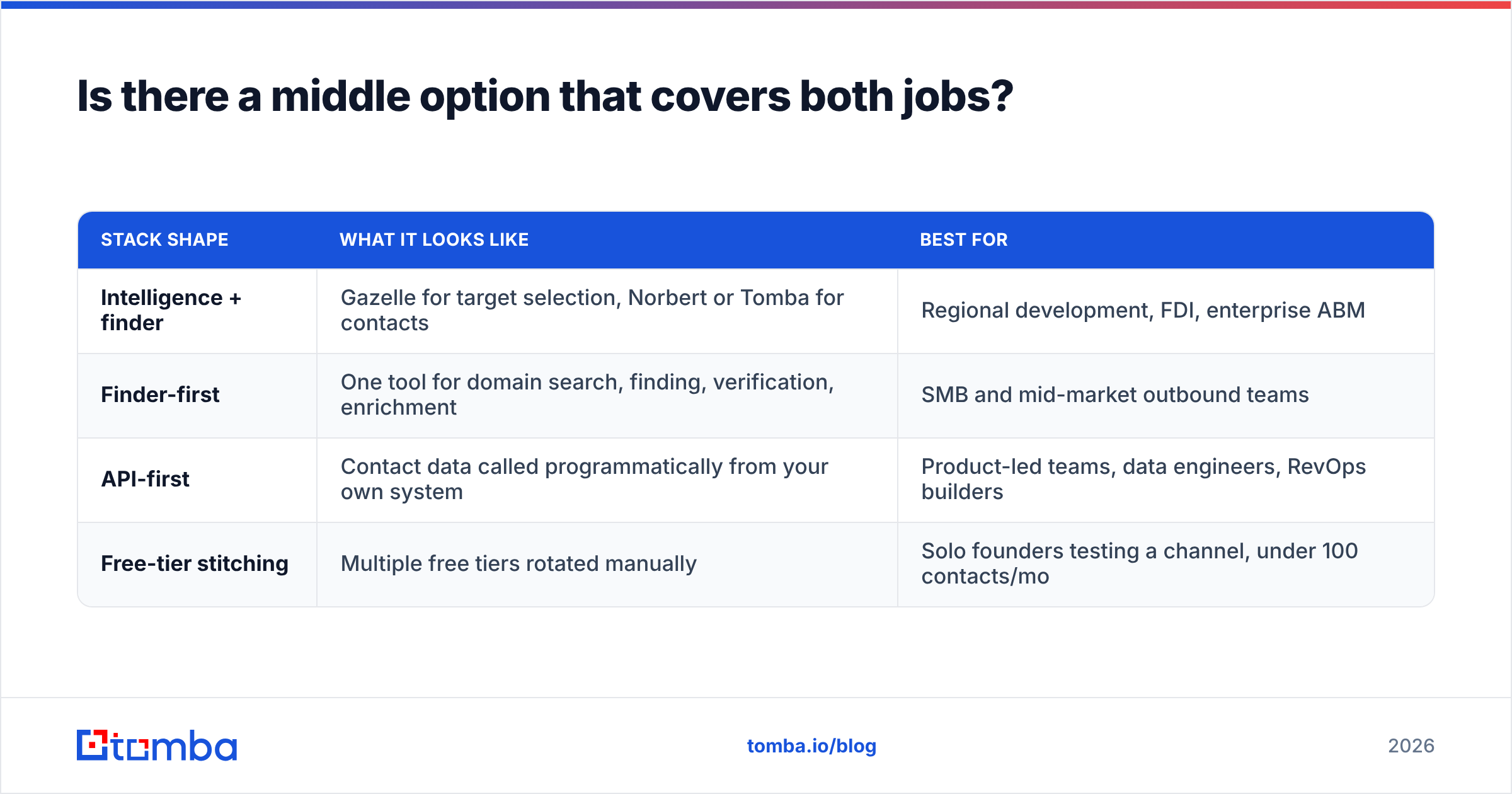This screenshot has width=1512, height=794.
Task: Click the BEST FOR column header
Action: (x=964, y=240)
